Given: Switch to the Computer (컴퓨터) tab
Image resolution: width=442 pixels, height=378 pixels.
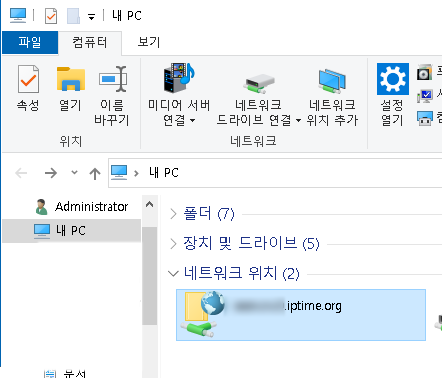Looking at the screenshot, I should (90, 43).
